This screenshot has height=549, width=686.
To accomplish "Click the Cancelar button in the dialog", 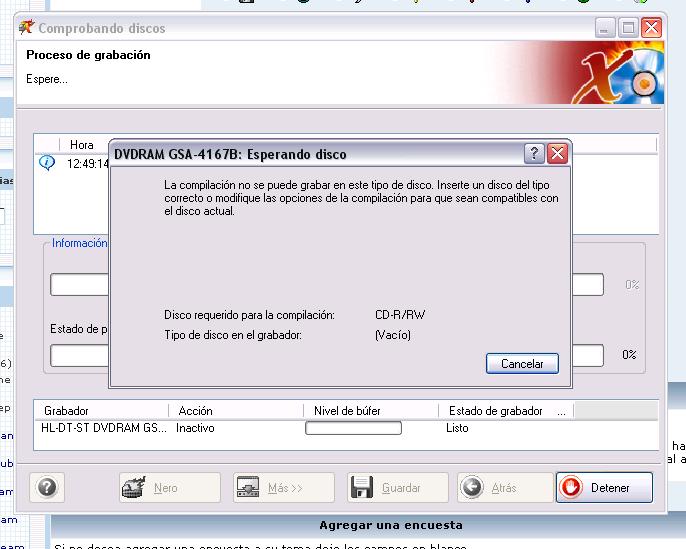I will click(x=522, y=364).
